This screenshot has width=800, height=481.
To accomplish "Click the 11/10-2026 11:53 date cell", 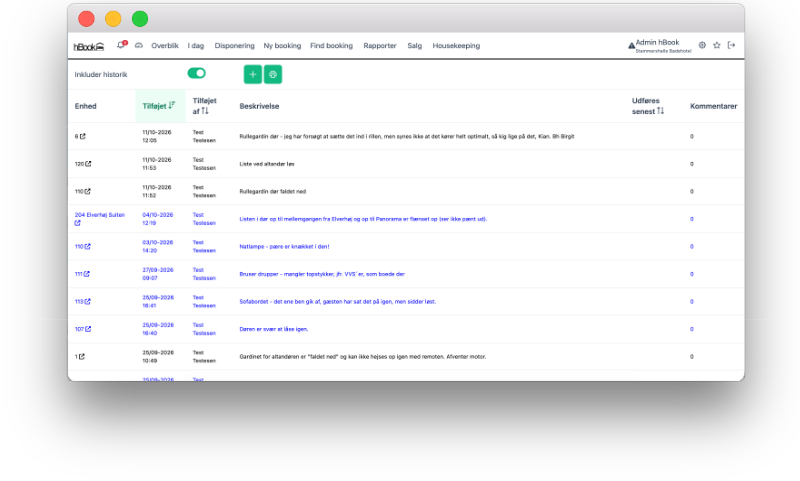I will click(x=157, y=164).
